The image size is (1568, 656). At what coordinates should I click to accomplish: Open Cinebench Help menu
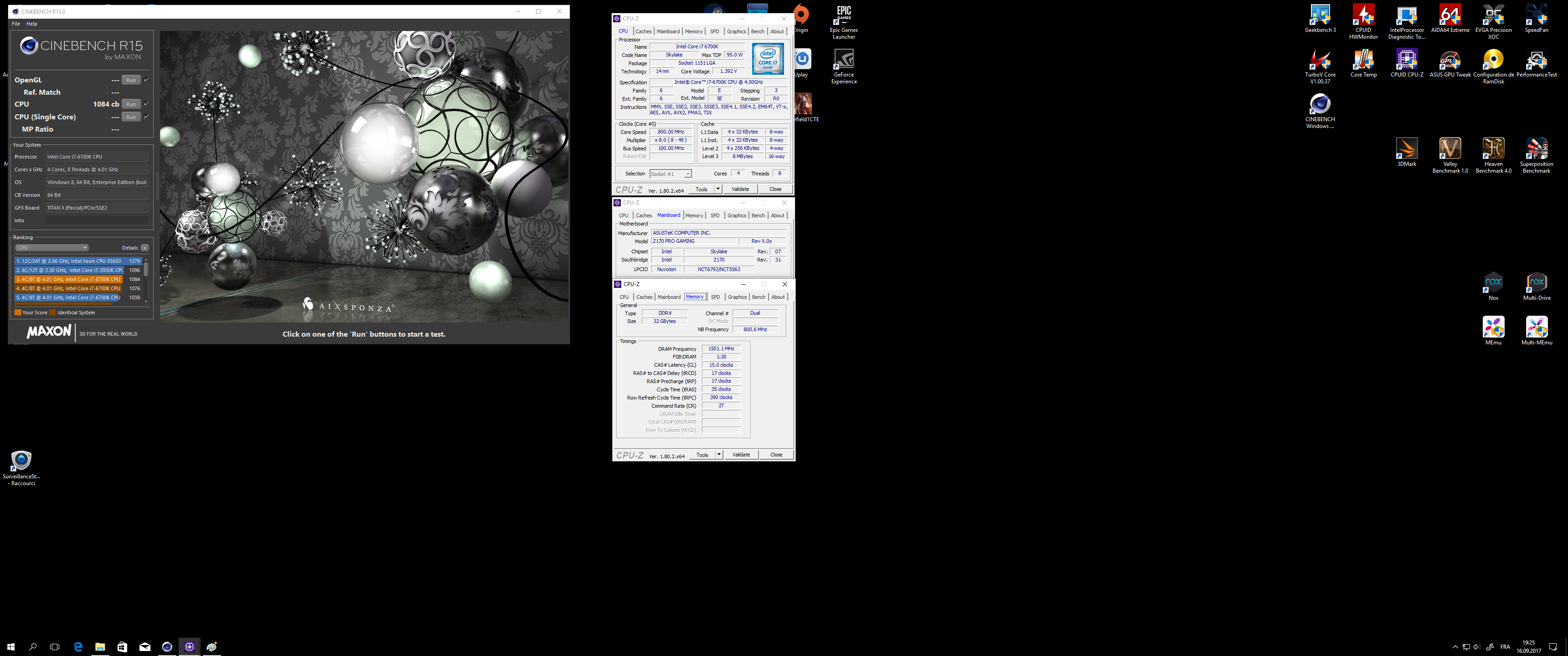[x=31, y=24]
